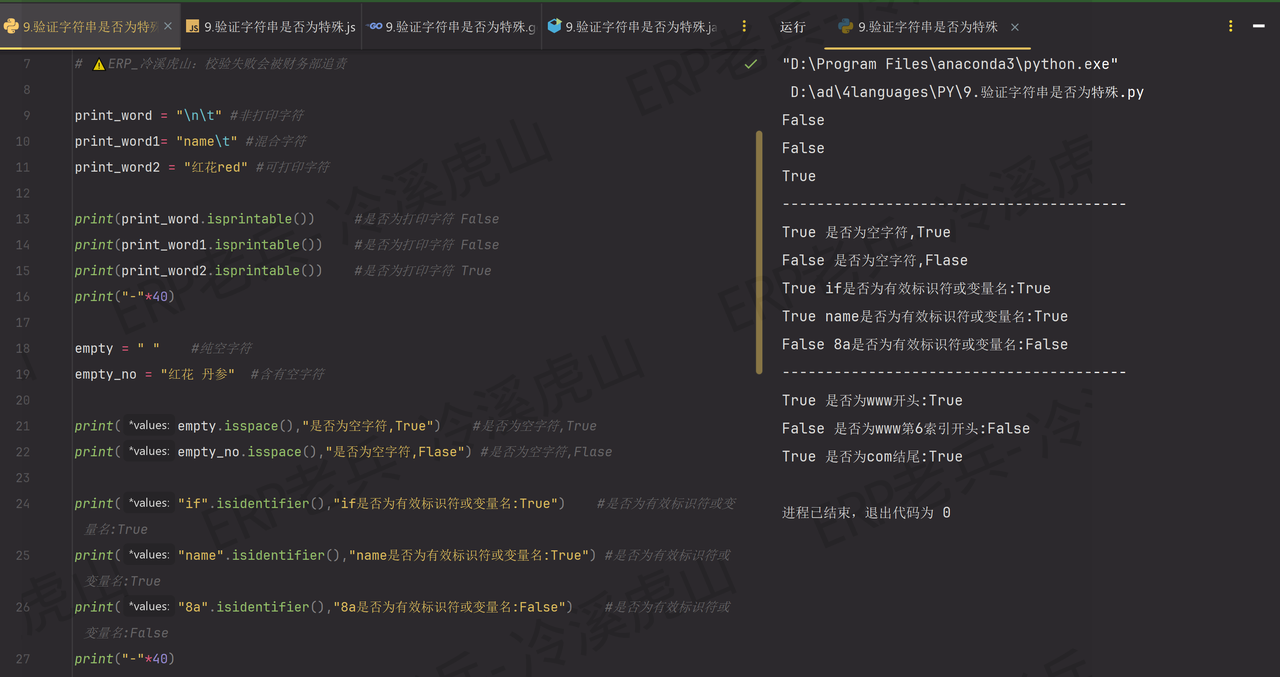Image resolution: width=1280 pixels, height=677 pixels.
Task: Open the editor tabs overflow menu
Action: (x=744, y=27)
